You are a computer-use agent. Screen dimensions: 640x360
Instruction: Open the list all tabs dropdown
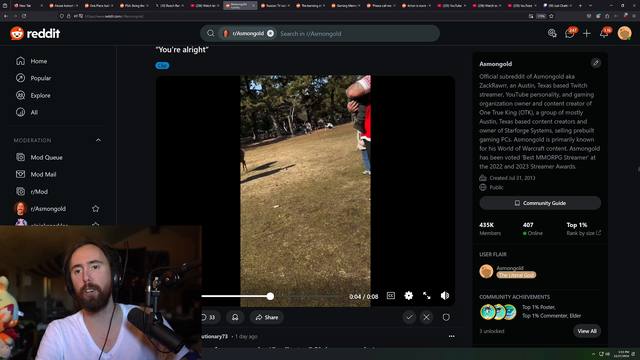click(590, 6)
